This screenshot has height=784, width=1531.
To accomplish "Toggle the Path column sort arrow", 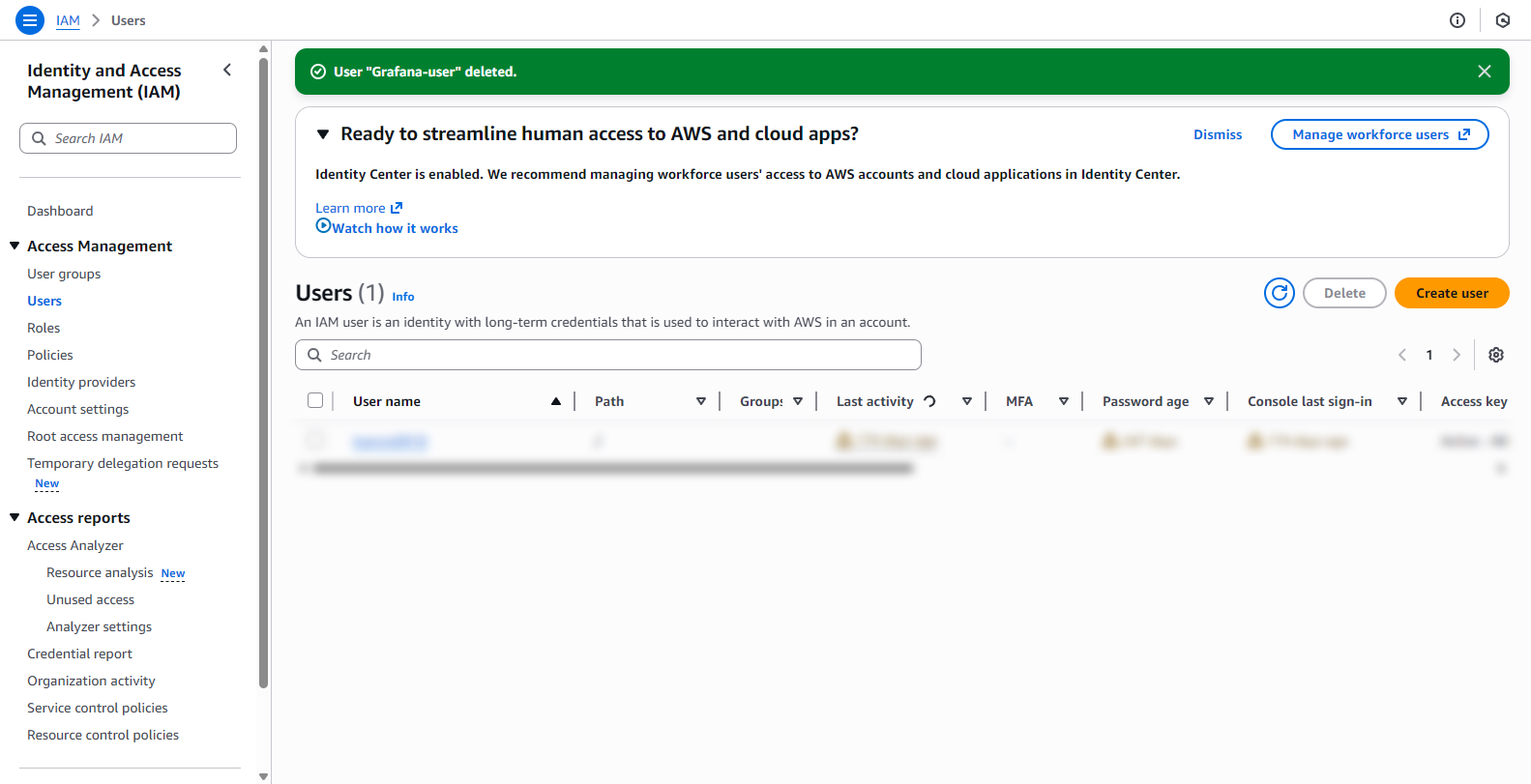I will pos(701,401).
